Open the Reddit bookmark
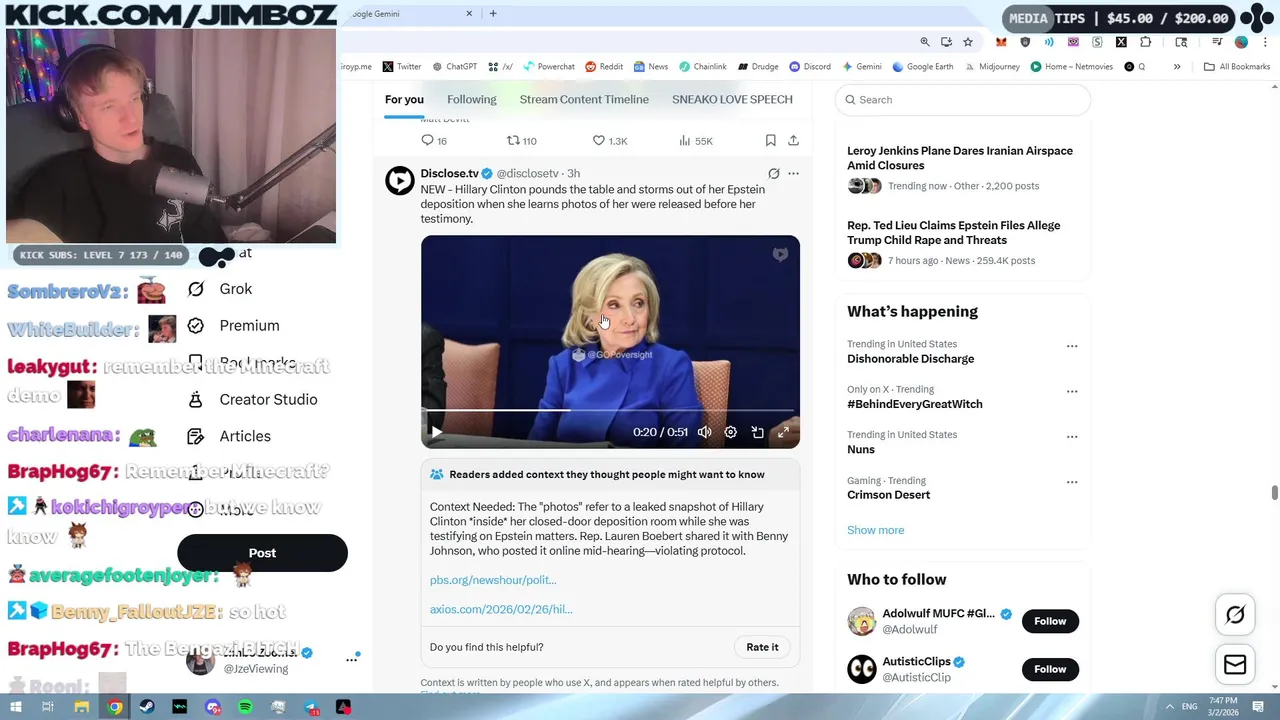Image resolution: width=1280 pixels, height=720 pixels. pyautogui.click(x=604, y=67)
